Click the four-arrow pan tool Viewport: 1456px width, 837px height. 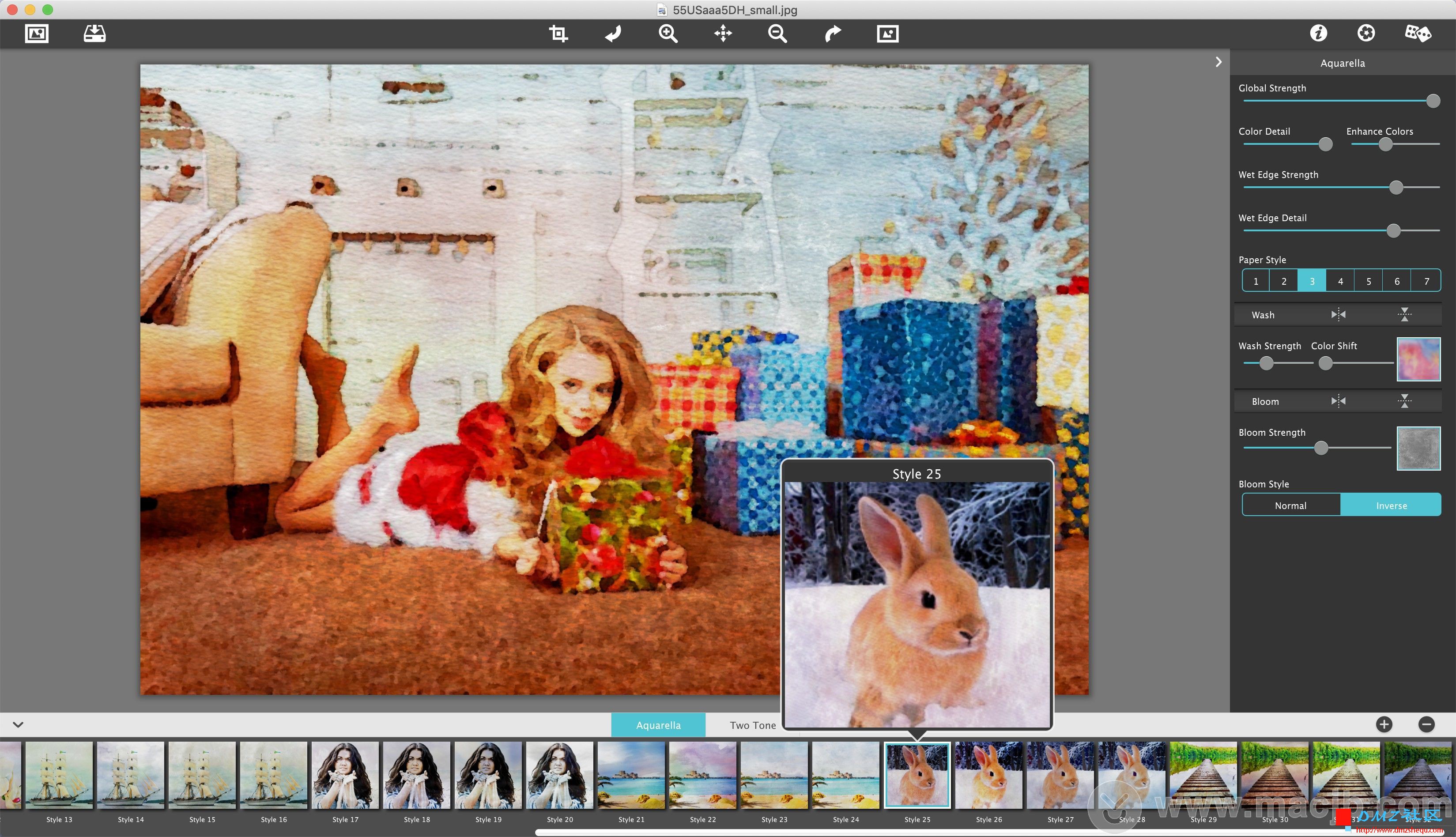[723, 34]
